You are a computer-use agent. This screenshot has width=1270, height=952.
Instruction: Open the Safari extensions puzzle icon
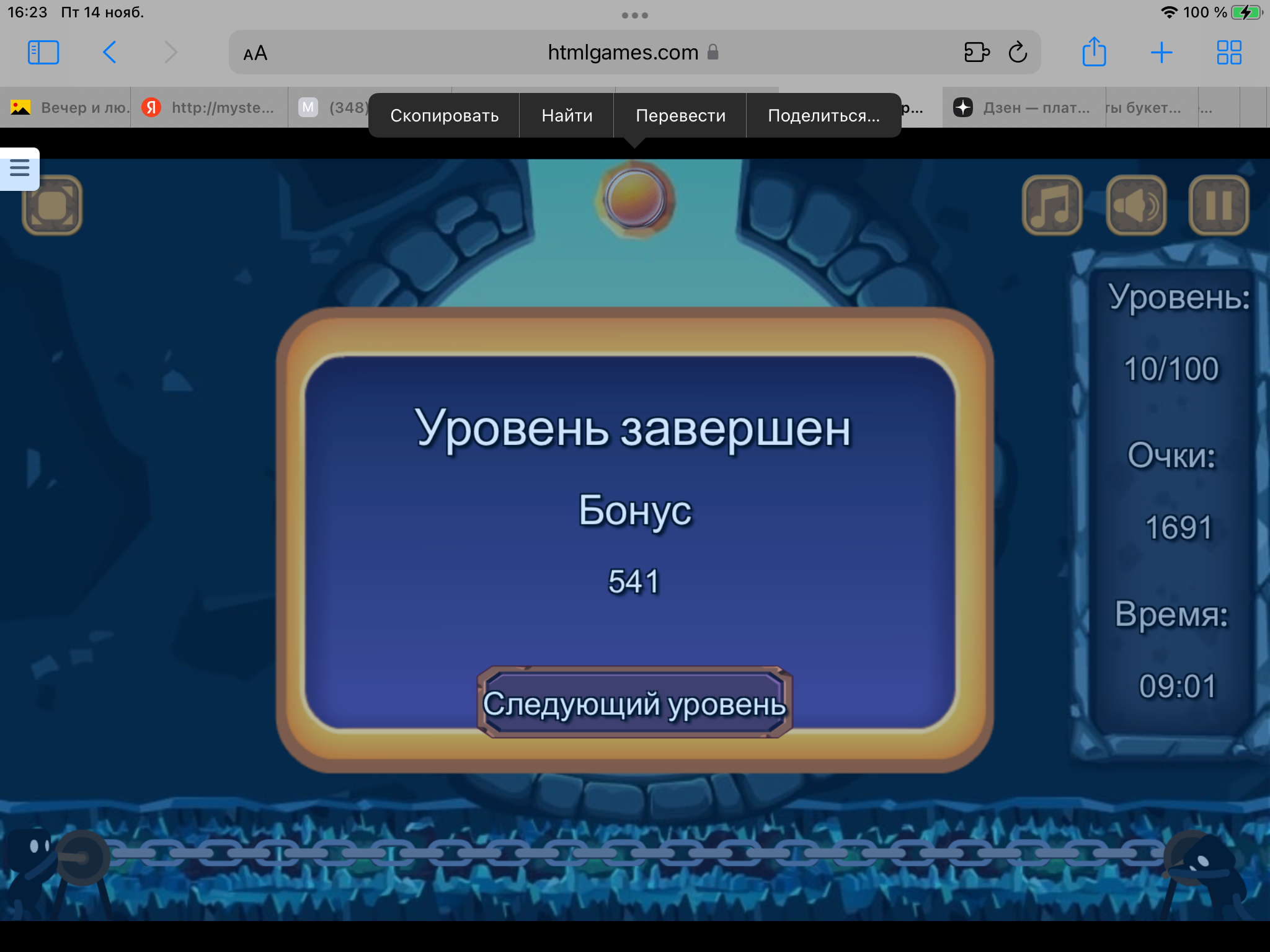pos(977,53)
